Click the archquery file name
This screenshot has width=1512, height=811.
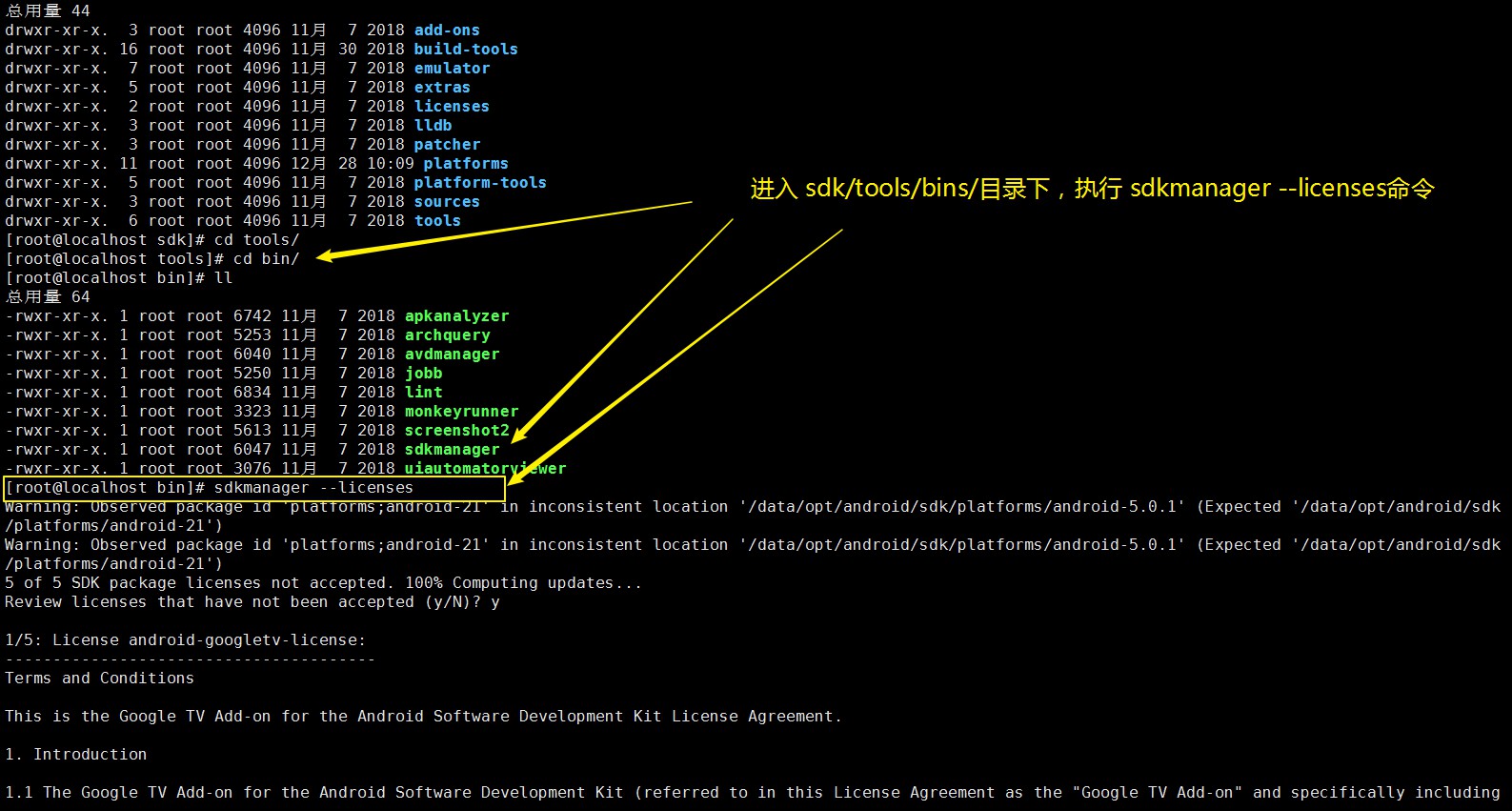pos(447,335)
